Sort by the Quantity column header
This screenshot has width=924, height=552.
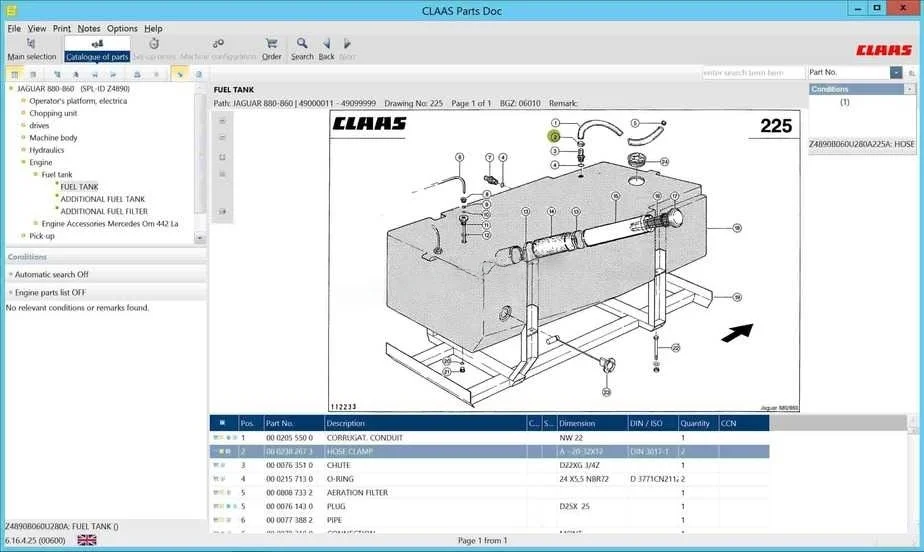[x=698, y=423]
